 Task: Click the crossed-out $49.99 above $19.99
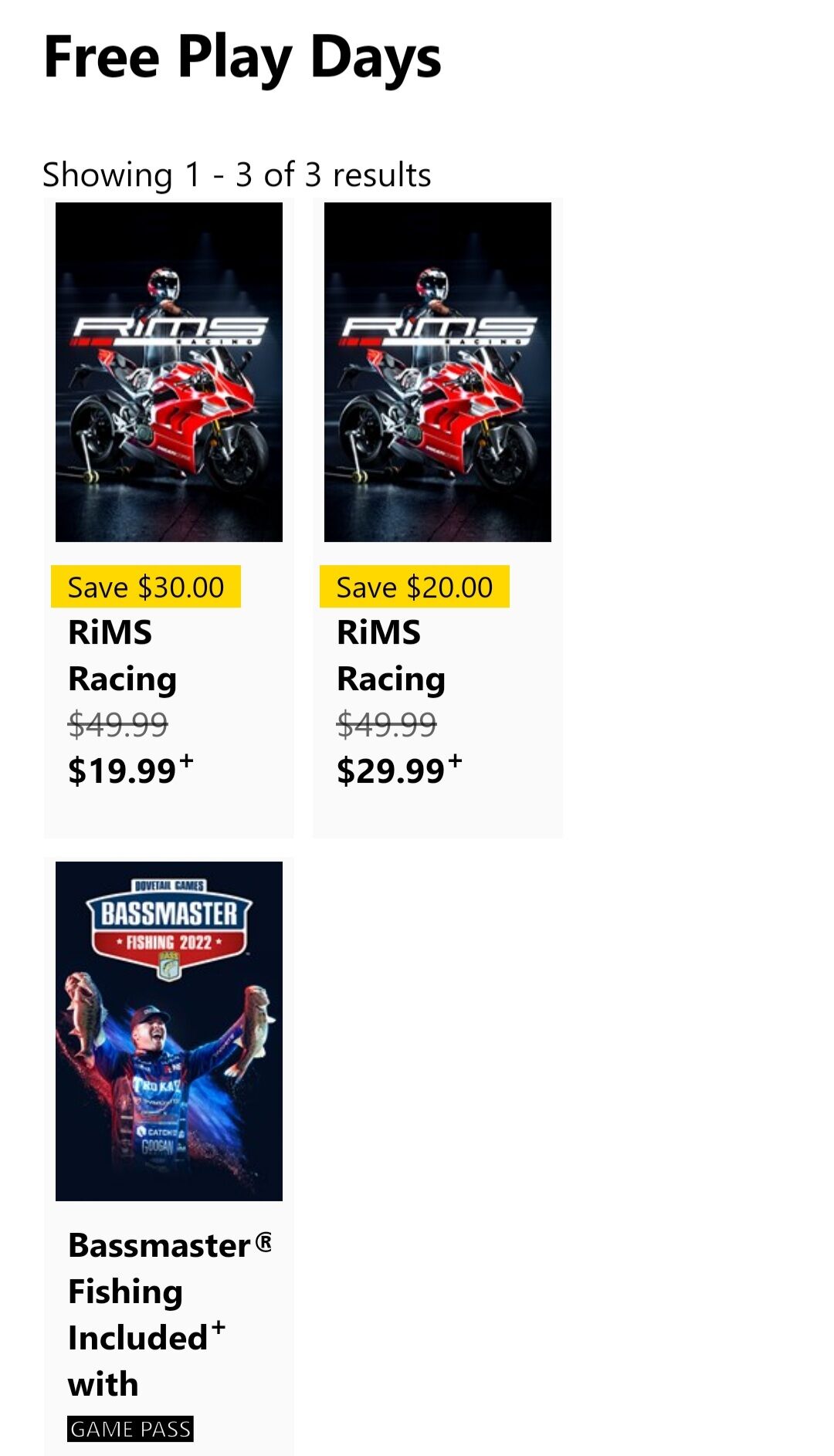point(118,724)
